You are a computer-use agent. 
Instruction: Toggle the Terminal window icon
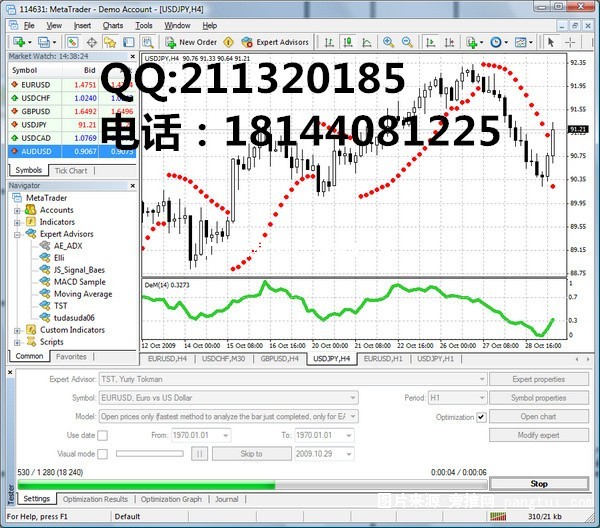coord(129,42)
